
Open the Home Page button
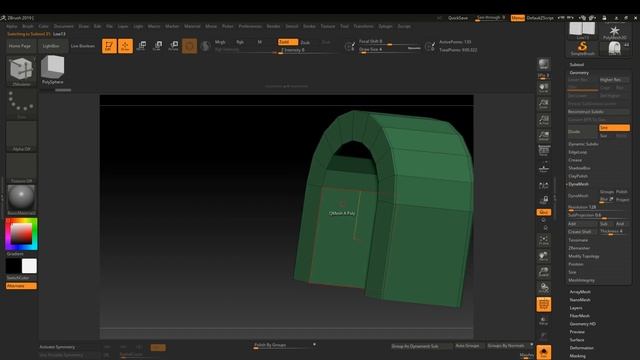coord(20,46)
